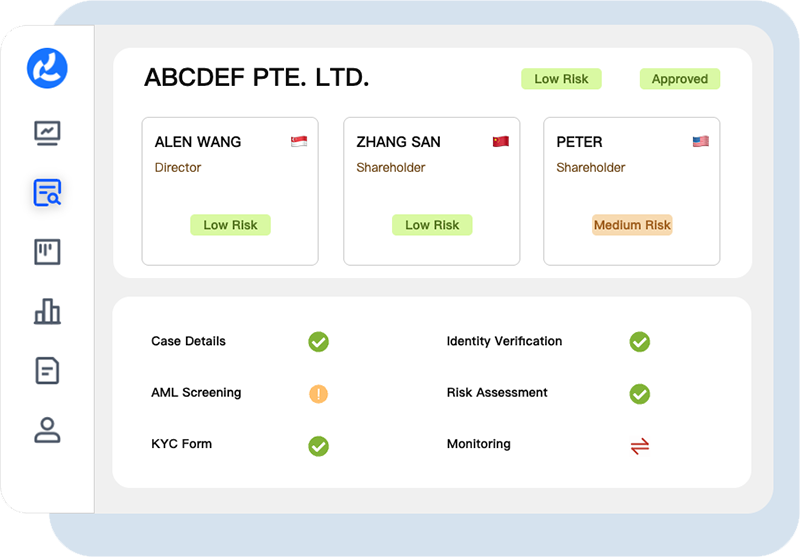800x557 pixels.
Task: Click China flag on Zhang San card
Action: [x=501, y=141]
